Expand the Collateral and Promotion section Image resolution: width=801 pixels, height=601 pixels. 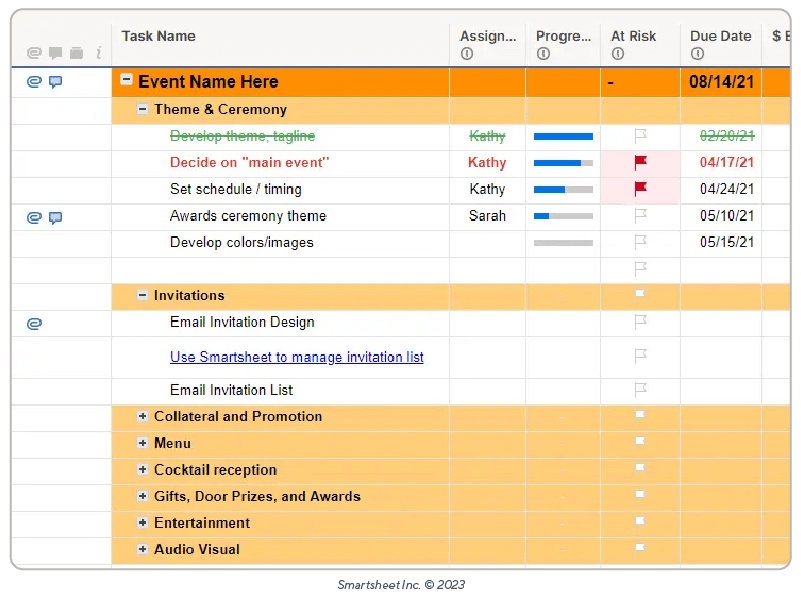tap(142, 416)
